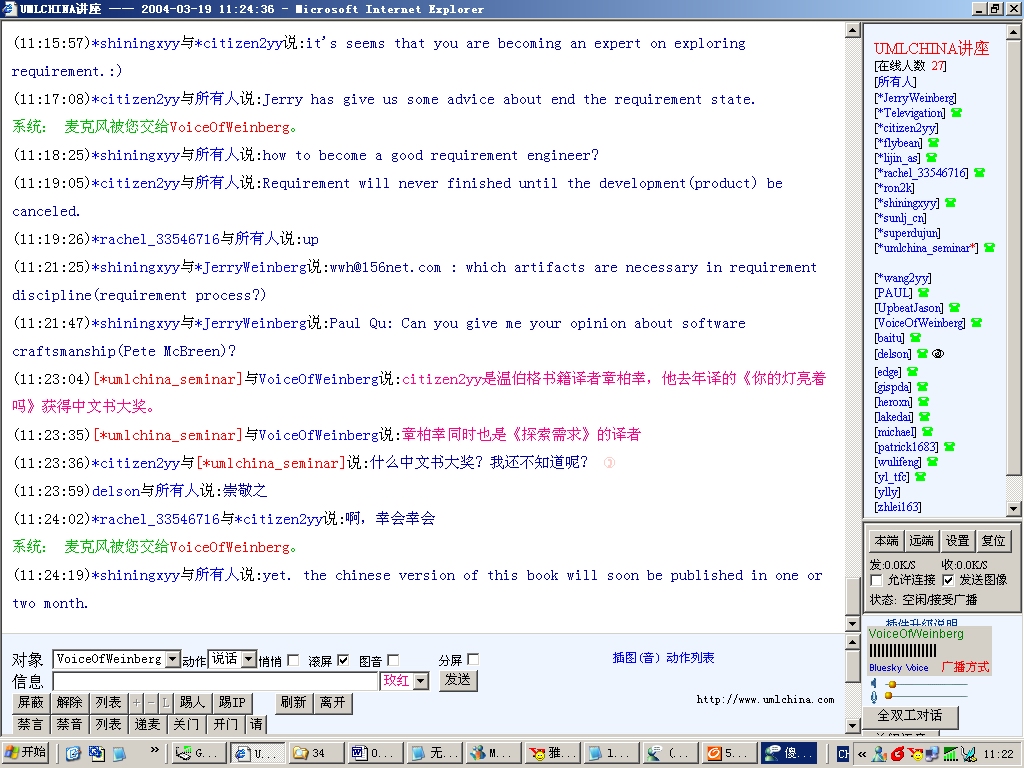Click the 刷新 refresh button
The height and width of the screenshot is (768, 1024).
click(x=294, y=703)
